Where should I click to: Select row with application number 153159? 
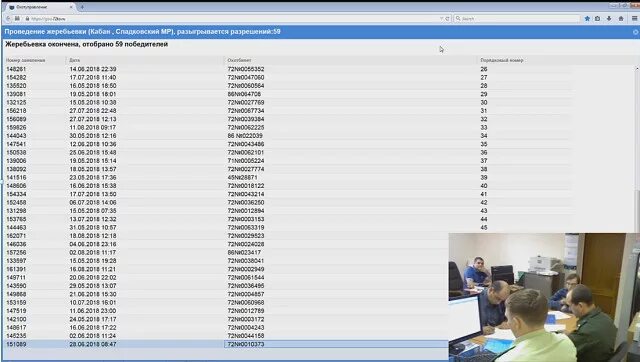tap(226, 302)
